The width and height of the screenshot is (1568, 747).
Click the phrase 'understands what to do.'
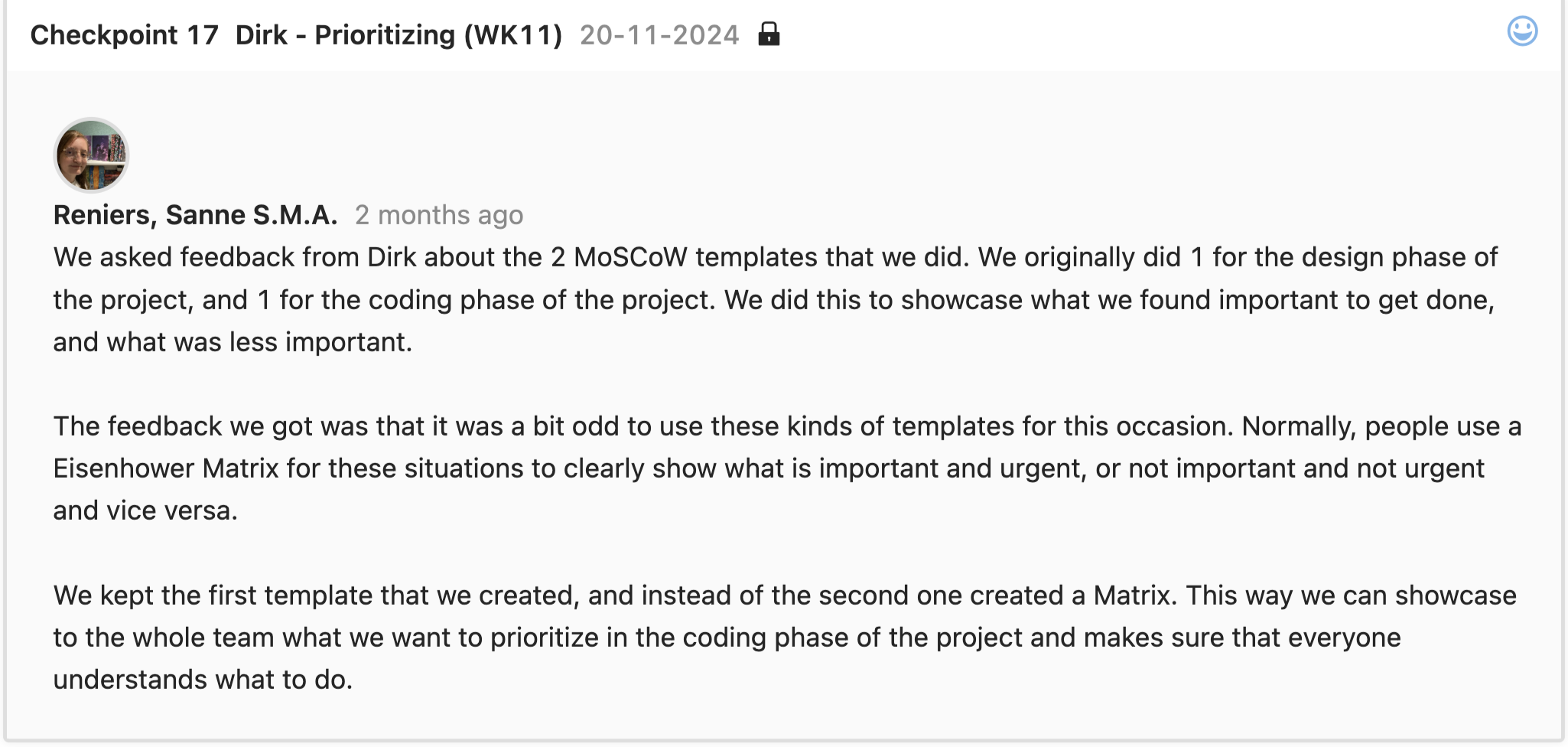tap(203, 680)
